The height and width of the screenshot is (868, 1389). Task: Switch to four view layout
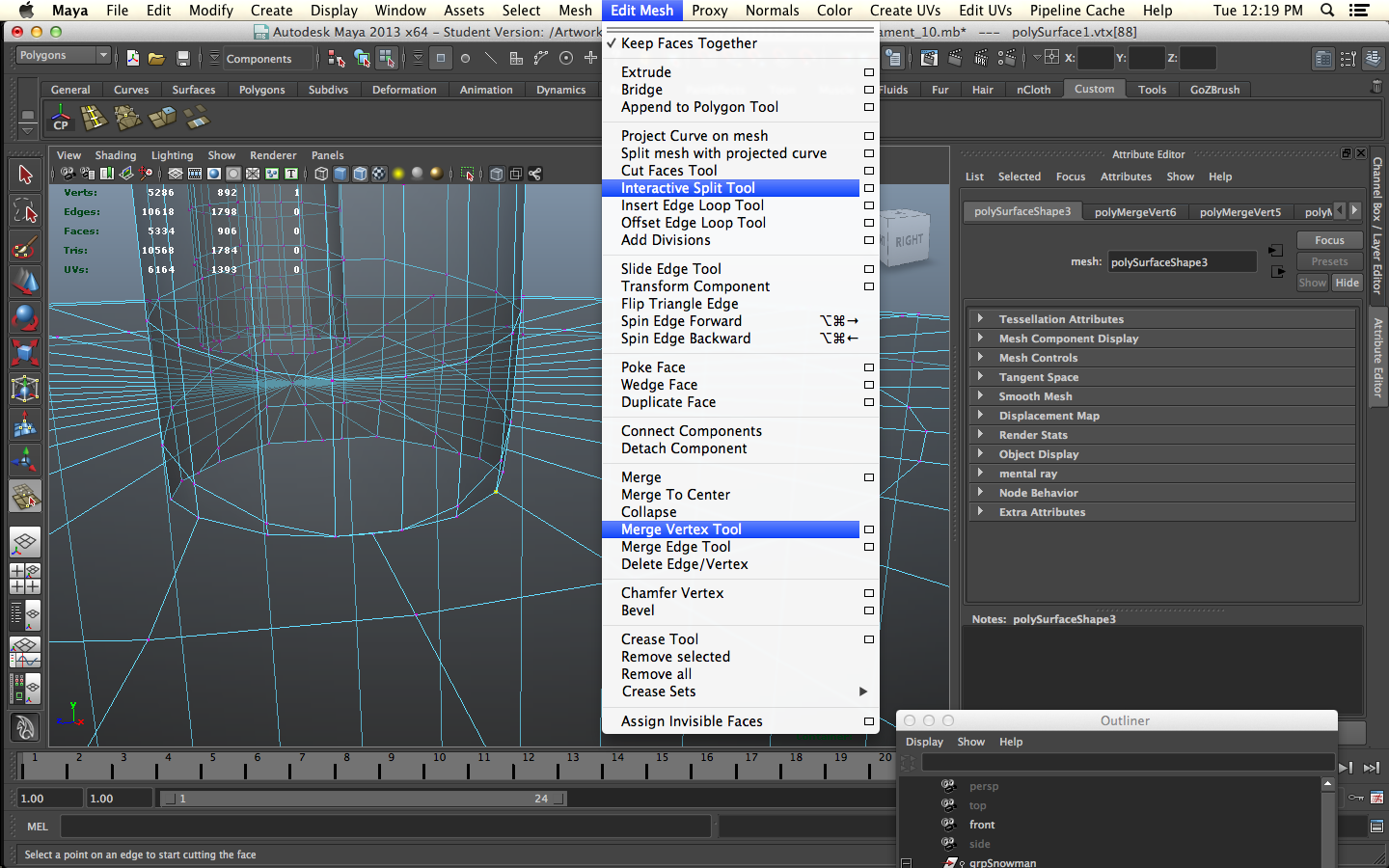[25, 578]
